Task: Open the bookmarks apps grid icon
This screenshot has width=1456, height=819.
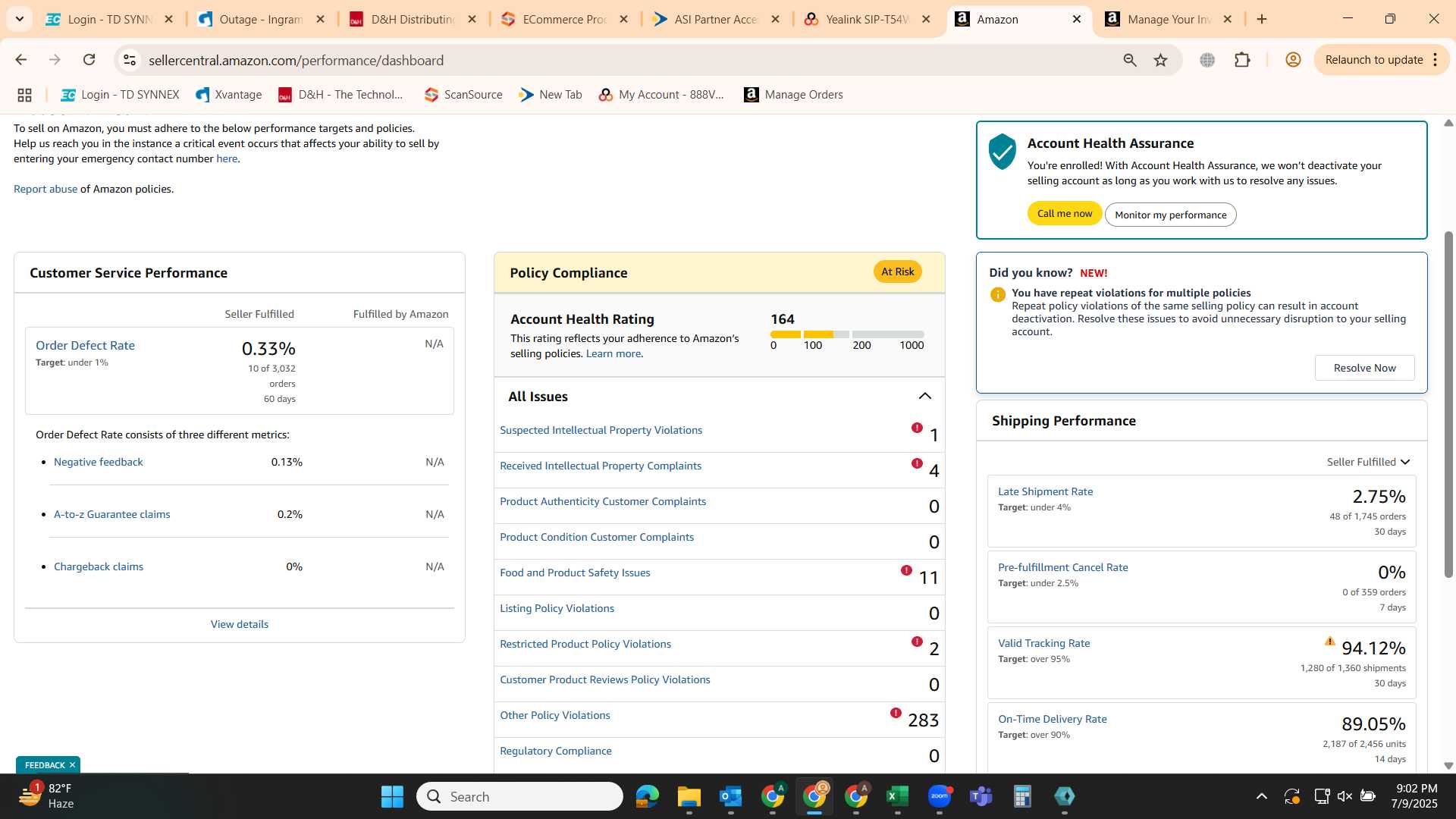Action: 24,95
